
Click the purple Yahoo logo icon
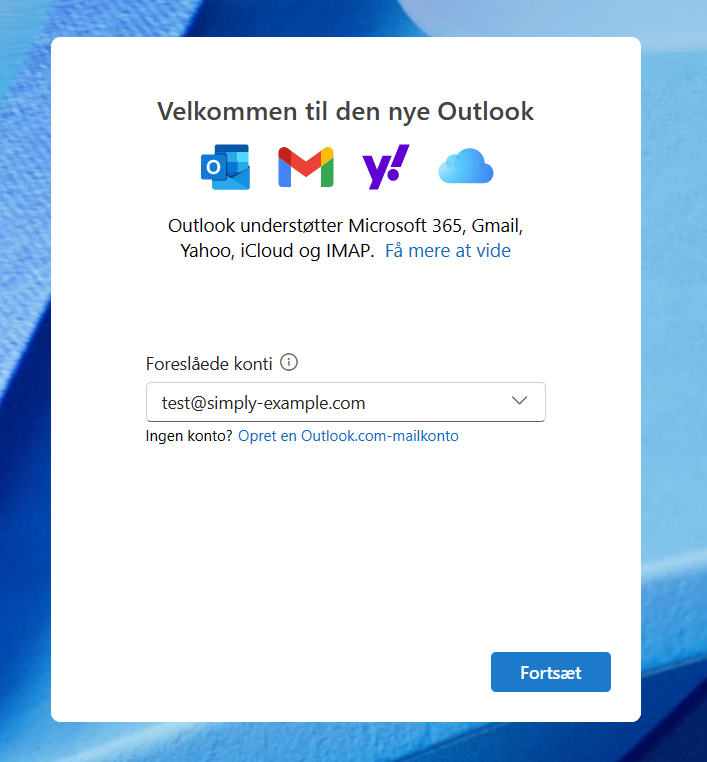click(386, 167)
